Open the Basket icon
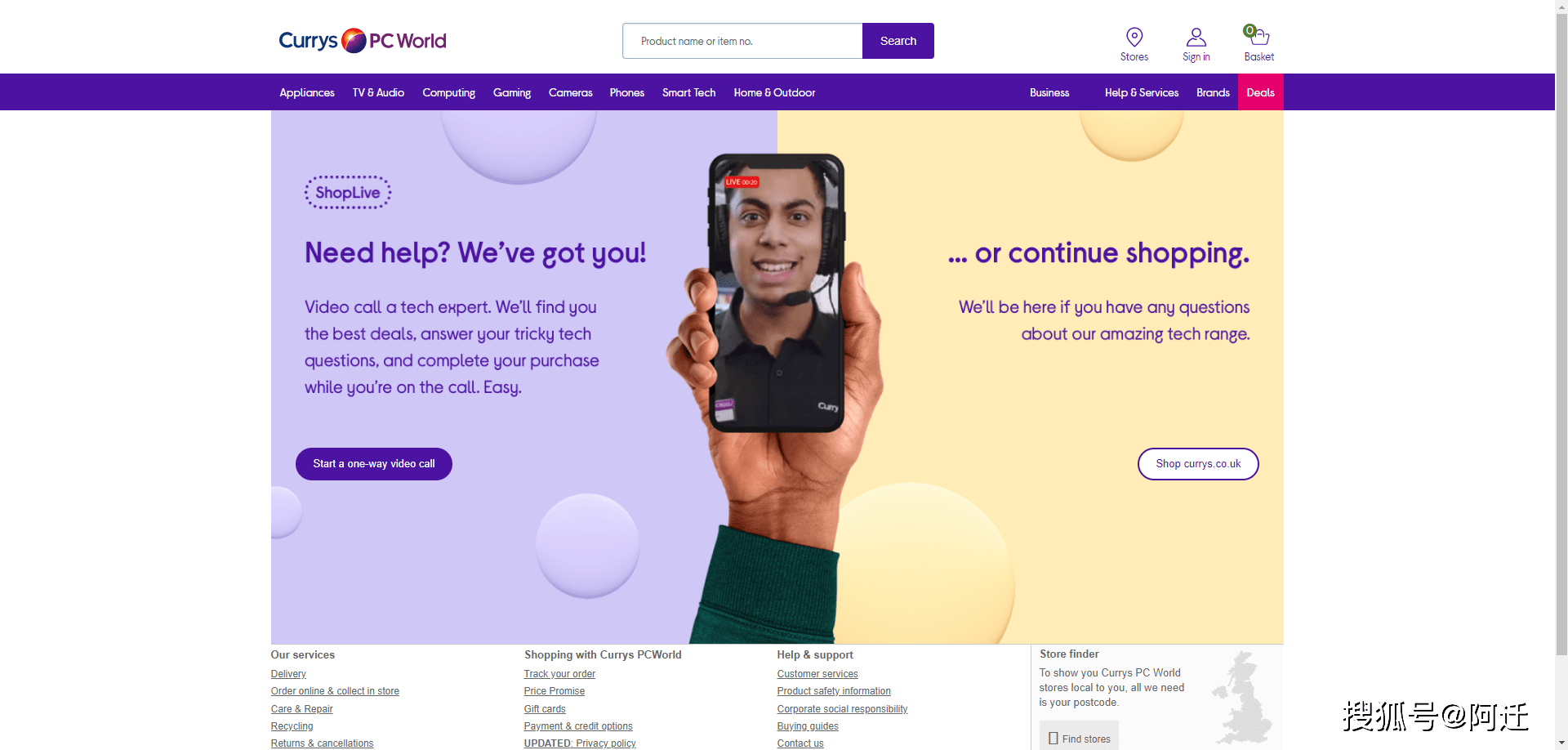This screenshot has height=750, width=1568. pos(1258,37)
